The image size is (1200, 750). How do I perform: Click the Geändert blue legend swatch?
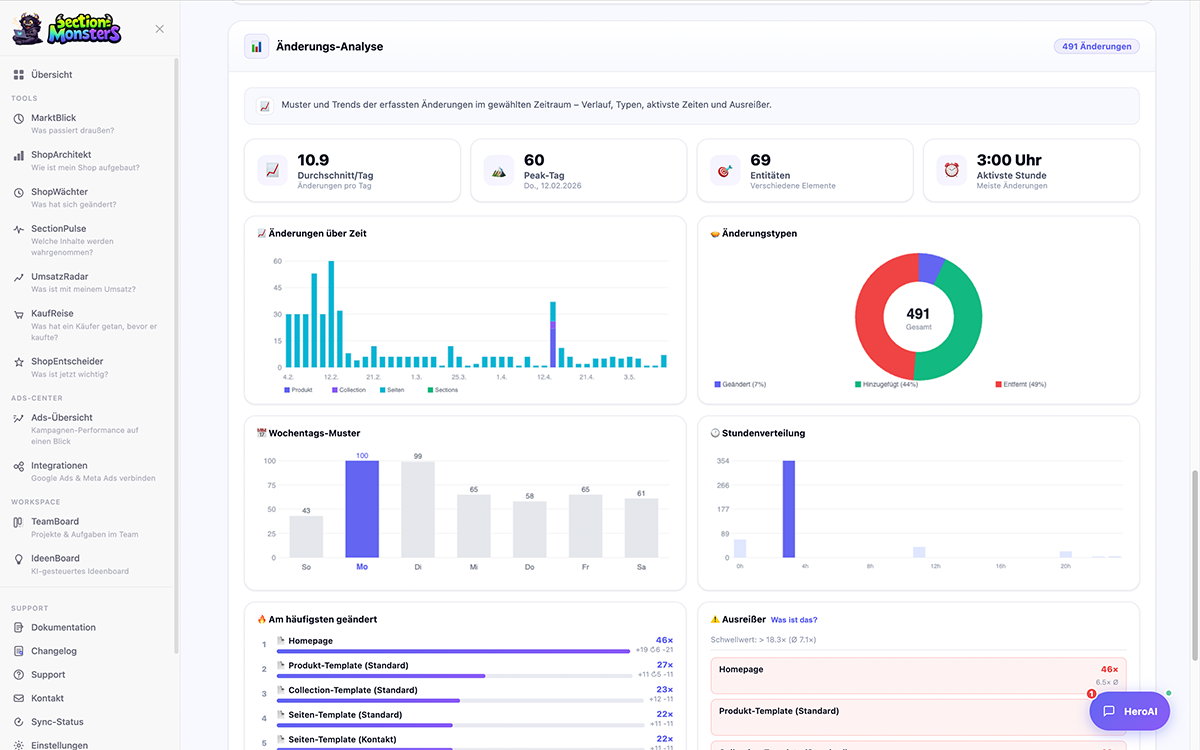coord(718,385)
